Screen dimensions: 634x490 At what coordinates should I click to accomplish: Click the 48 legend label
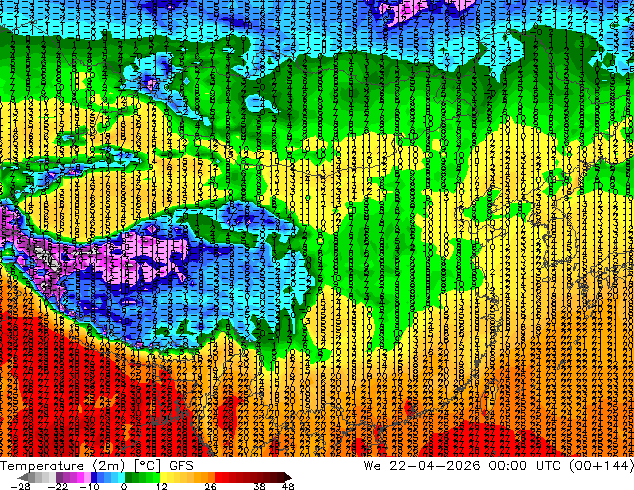click(x=288, y=486)
